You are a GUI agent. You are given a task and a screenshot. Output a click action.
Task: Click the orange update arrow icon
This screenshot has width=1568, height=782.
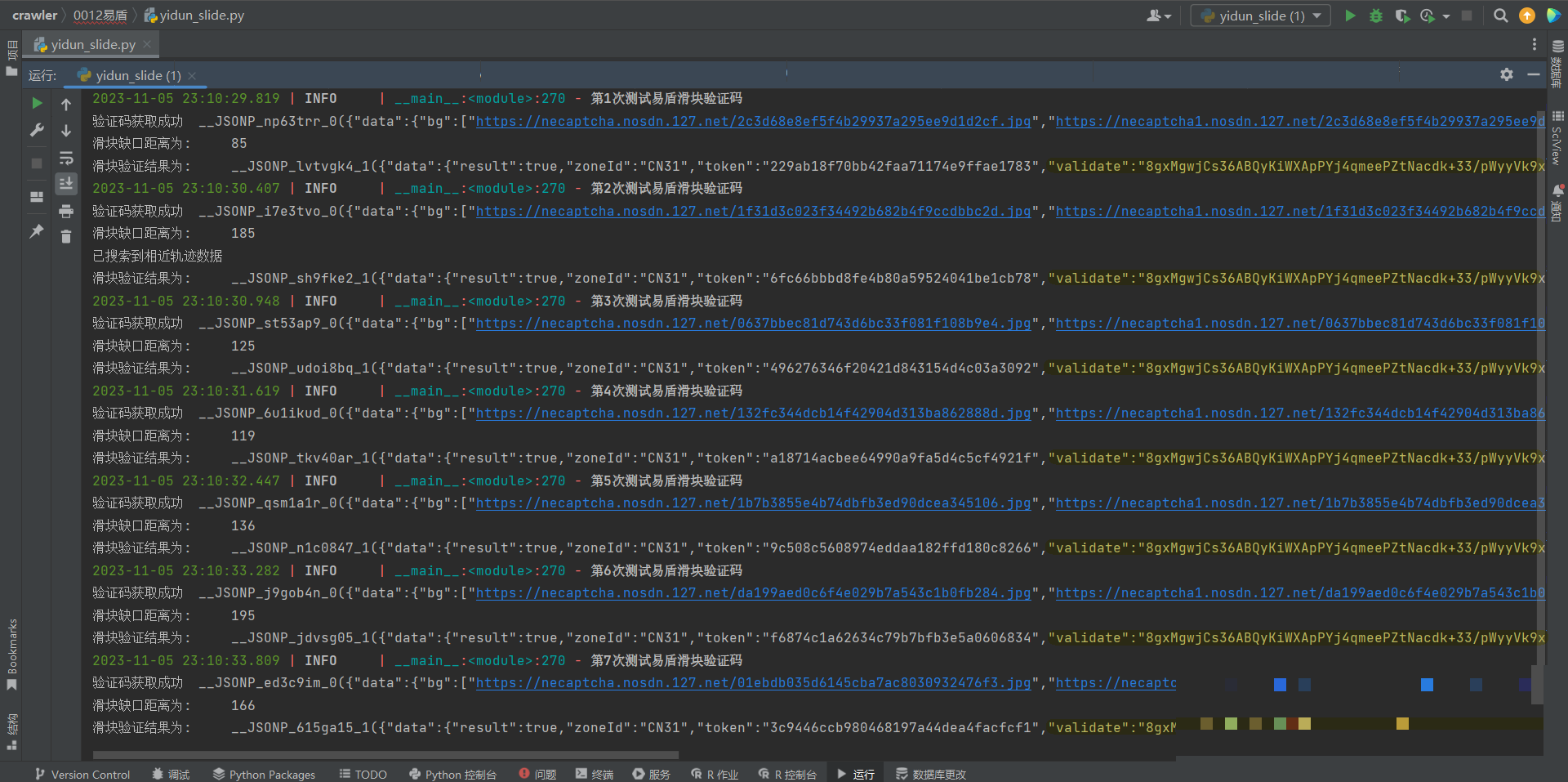(1526, 16)
